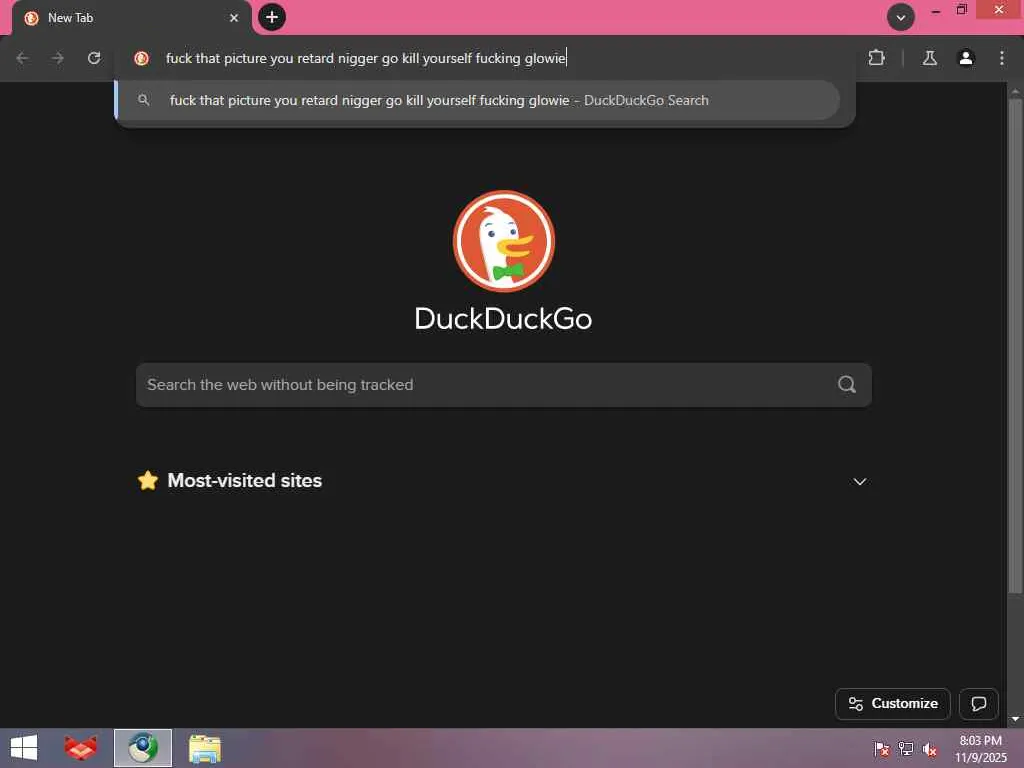Open the Windows Start menu
This screenshot has height=768, width=1024.
point(24,748)
